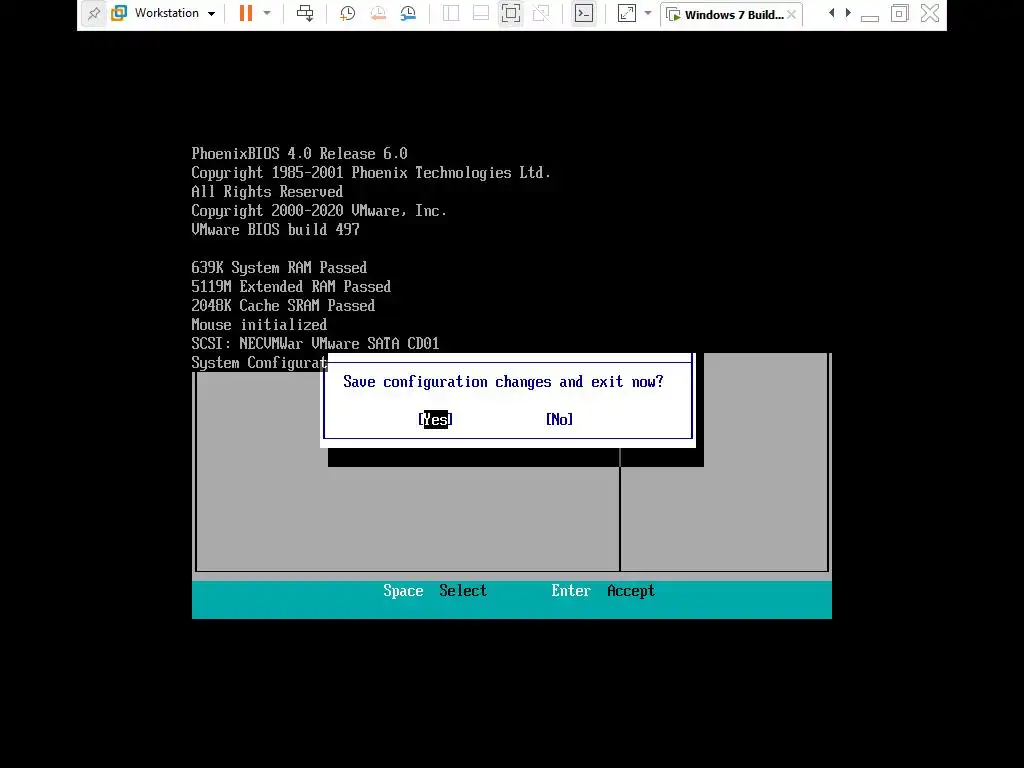This screenshot has width=1024, height=768.
Task: Click the 'VMware BIOS build 497' line
Action: (x=275, y=230)
